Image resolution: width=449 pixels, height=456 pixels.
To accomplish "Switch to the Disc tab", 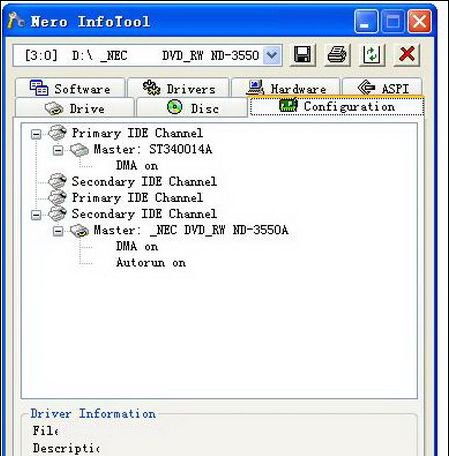I will coord(192,108).
